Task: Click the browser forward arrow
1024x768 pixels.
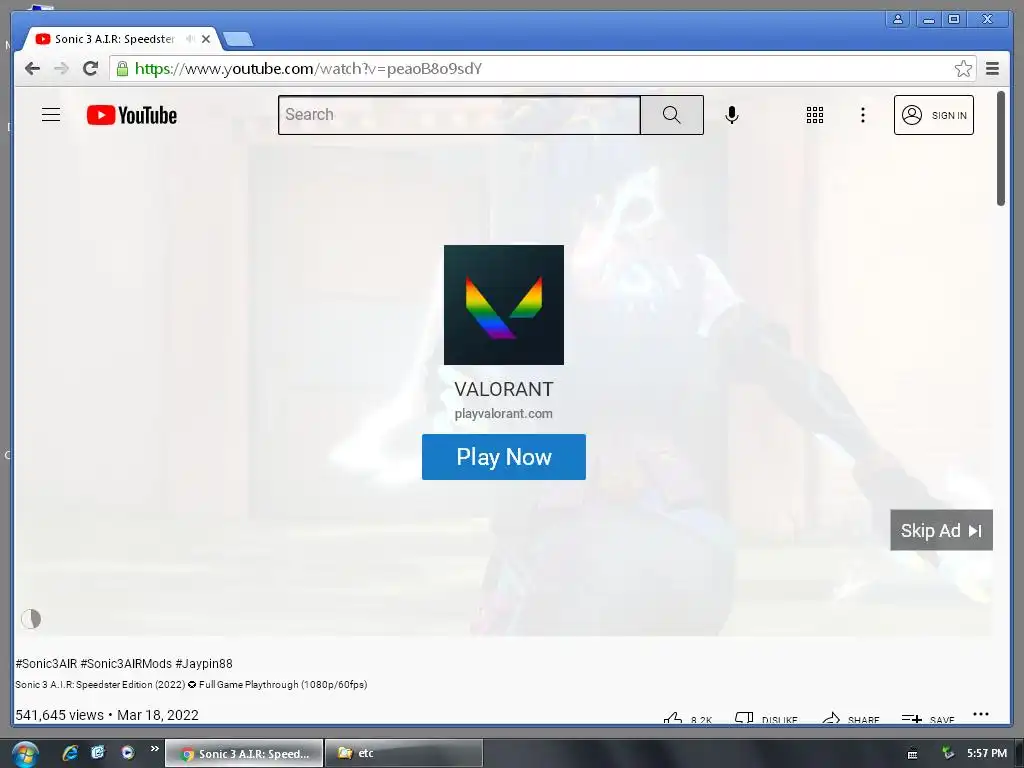Action: (x=61, y=69)
